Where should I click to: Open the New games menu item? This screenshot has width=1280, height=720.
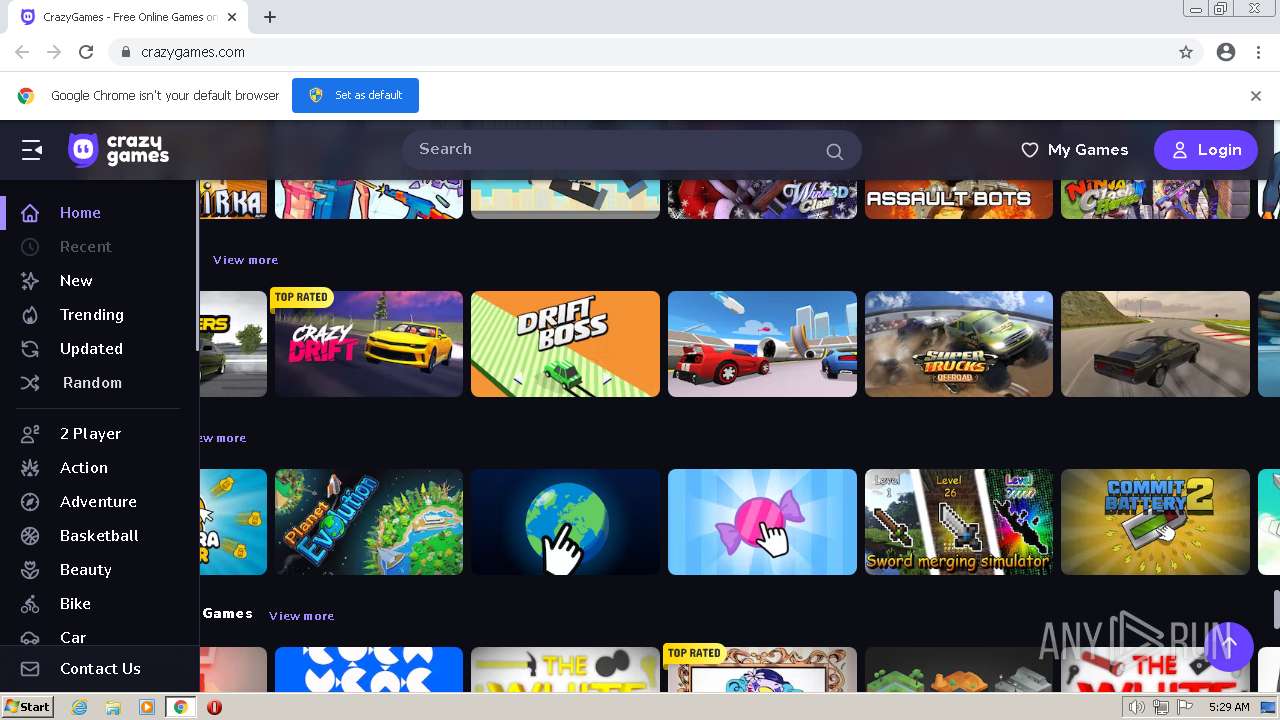76,281
